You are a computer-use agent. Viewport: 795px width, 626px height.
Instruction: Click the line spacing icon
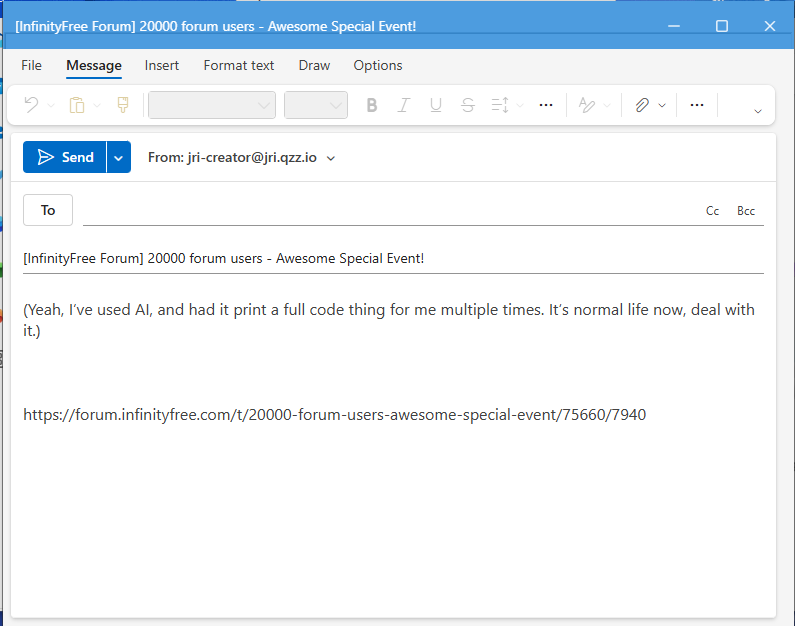(x=500, y=105)
